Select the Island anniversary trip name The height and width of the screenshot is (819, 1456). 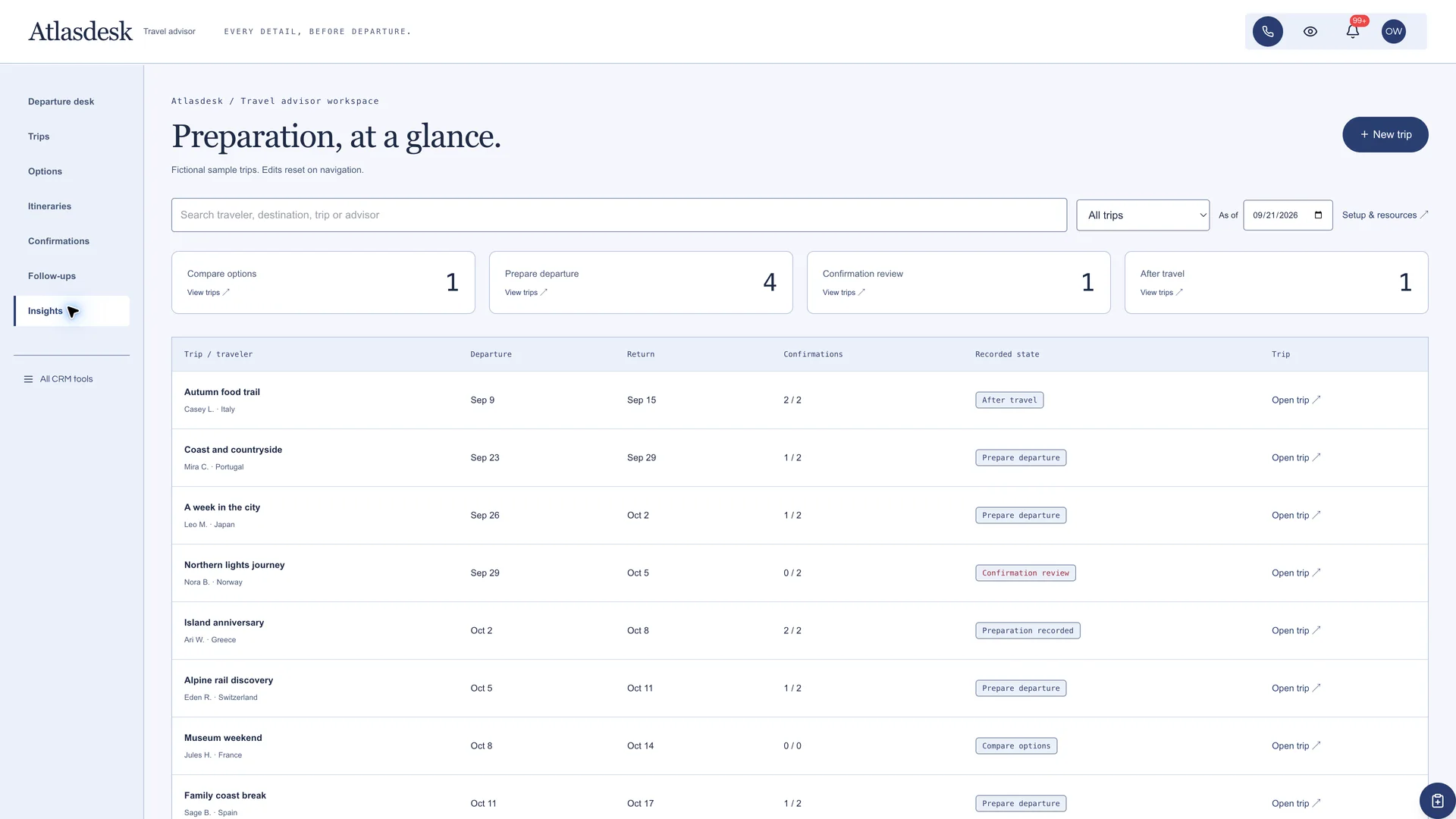224,623
